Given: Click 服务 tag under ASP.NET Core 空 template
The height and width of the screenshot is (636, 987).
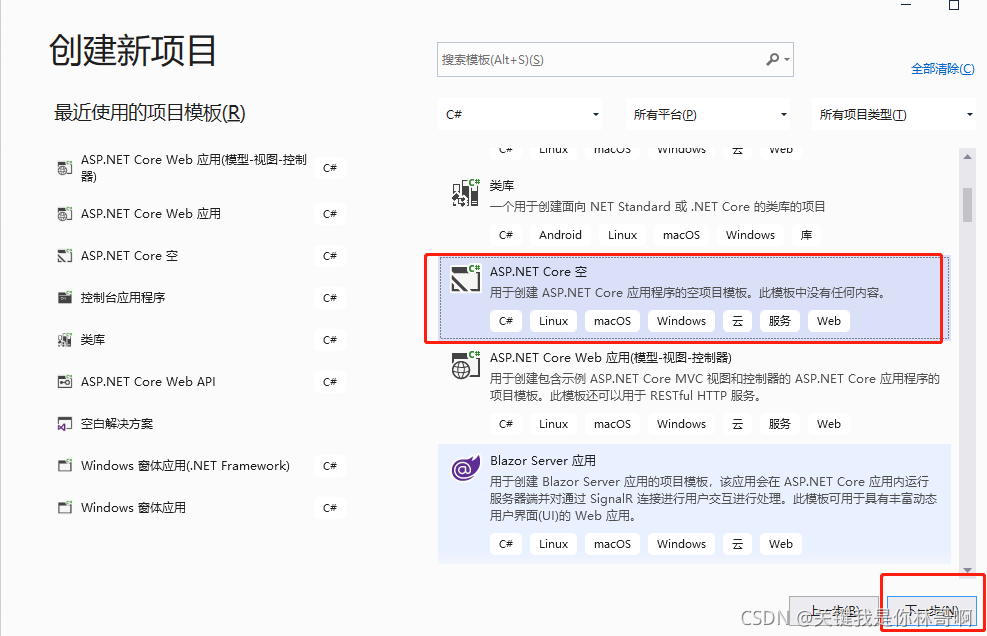Looking at the screenshot, I should click(x=779, y=321).
